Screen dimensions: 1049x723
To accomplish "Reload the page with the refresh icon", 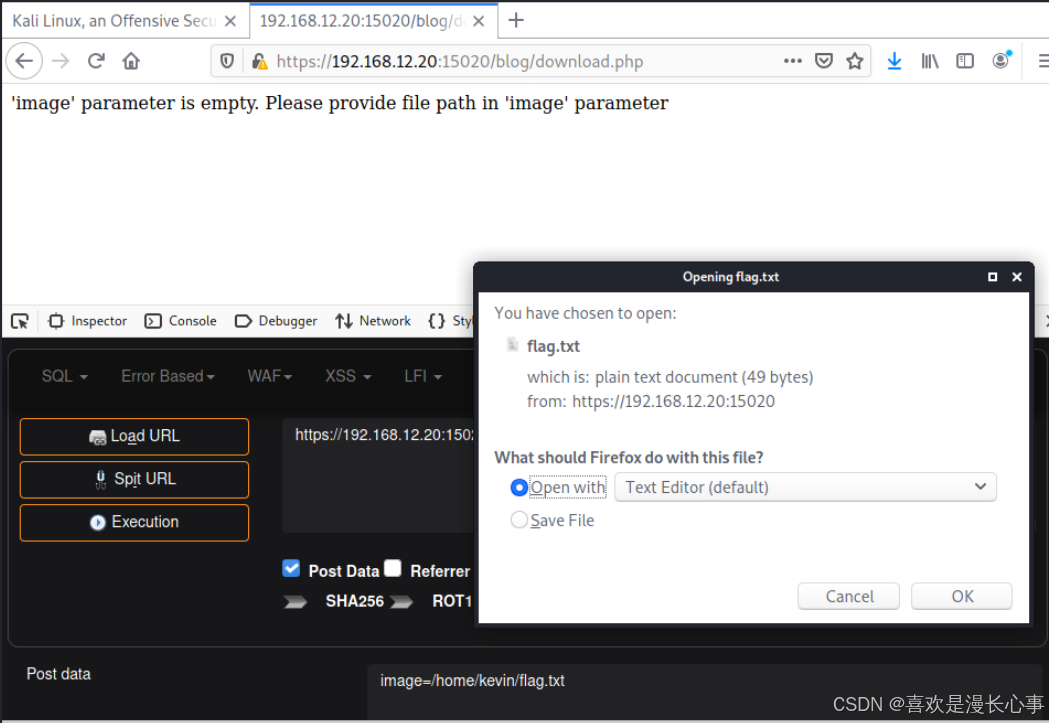I will (96, 61).
